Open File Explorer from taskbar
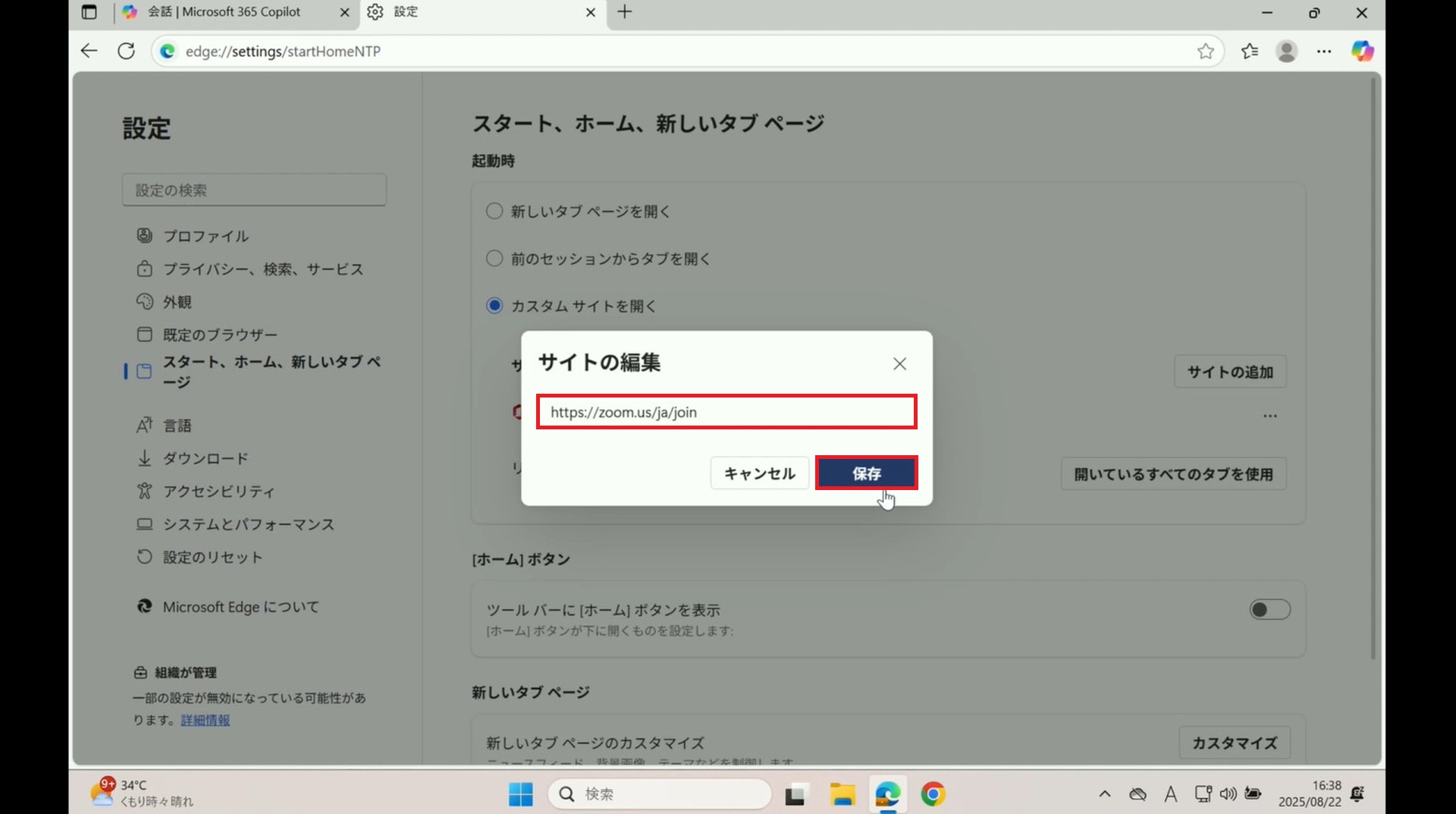Screen dimensions: 1456x814 pos(842,794)
